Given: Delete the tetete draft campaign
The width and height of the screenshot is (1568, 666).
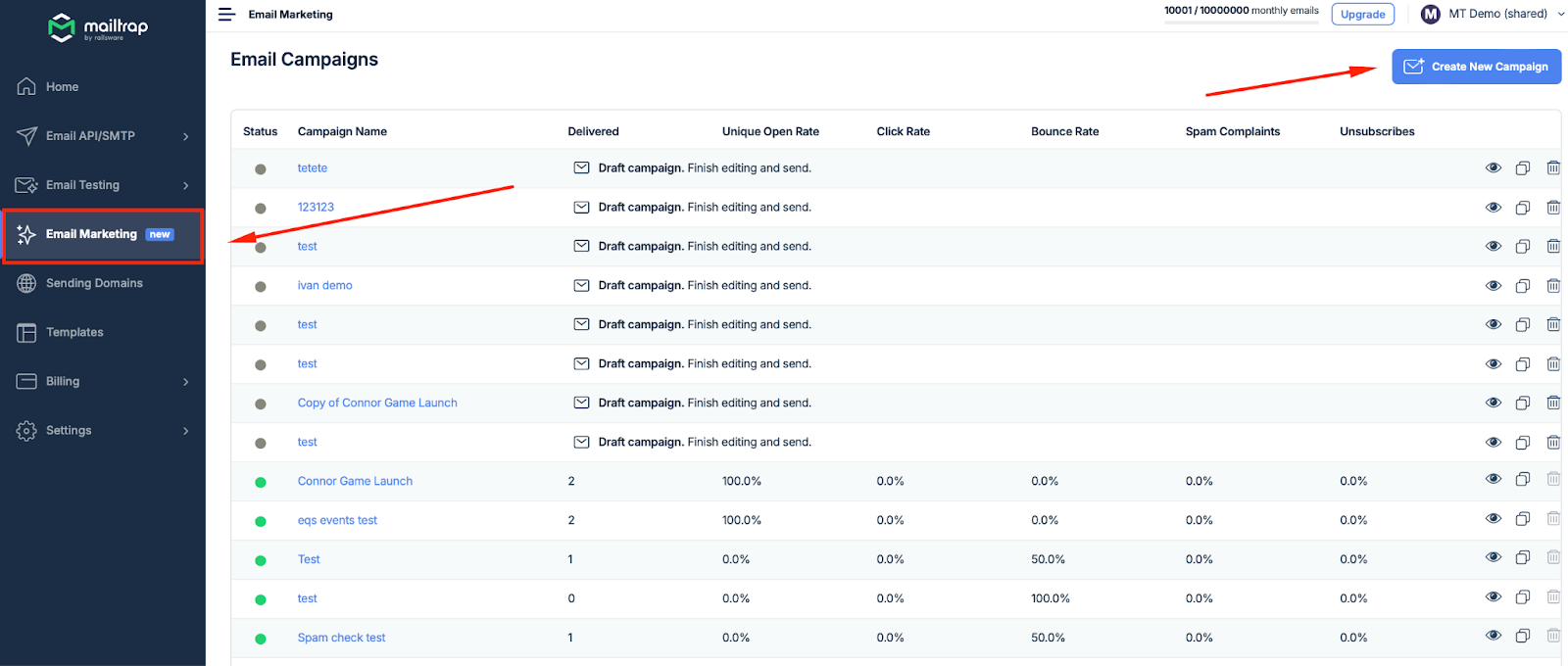Looking at the screenshot, I should [1552, 168].
